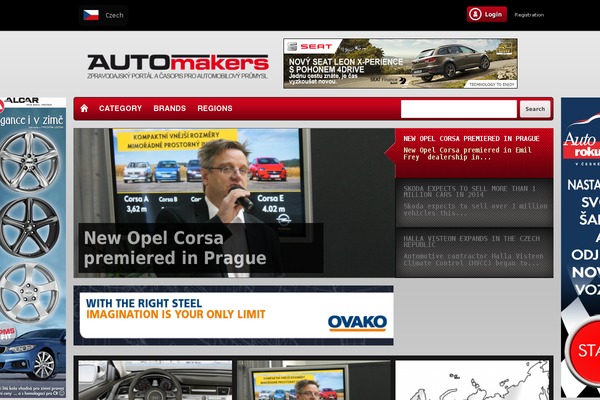600x400 pixels.
Task: Select the red New Opel Corsa story tab
Action: coord(474,153)
